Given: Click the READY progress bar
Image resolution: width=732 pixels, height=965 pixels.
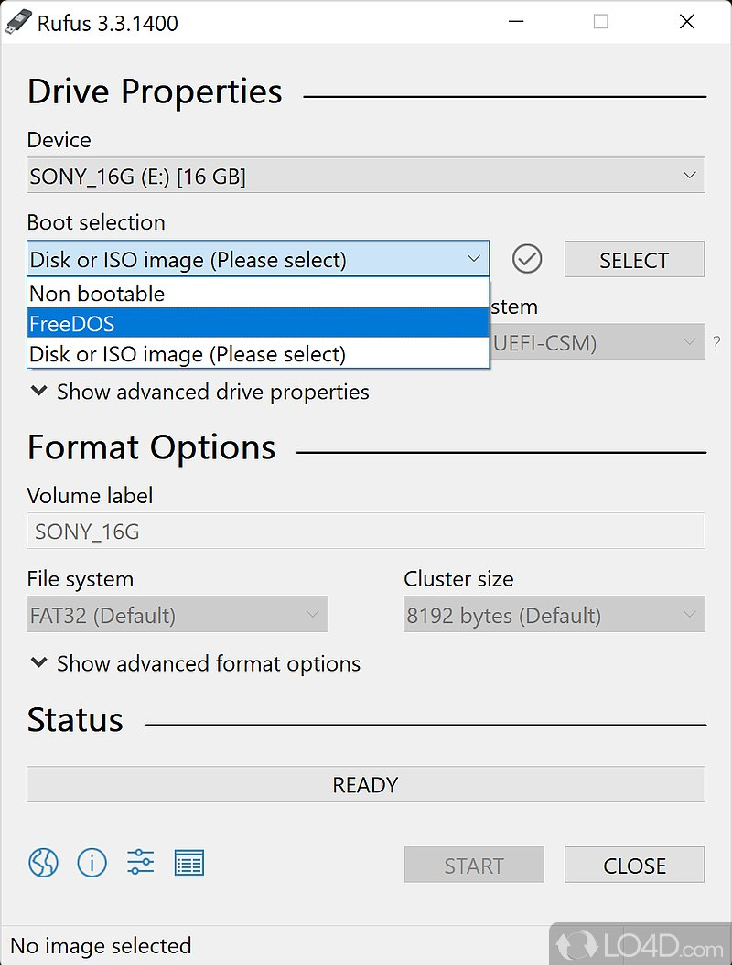Looking at the screenshot, I should coord(366,784).
